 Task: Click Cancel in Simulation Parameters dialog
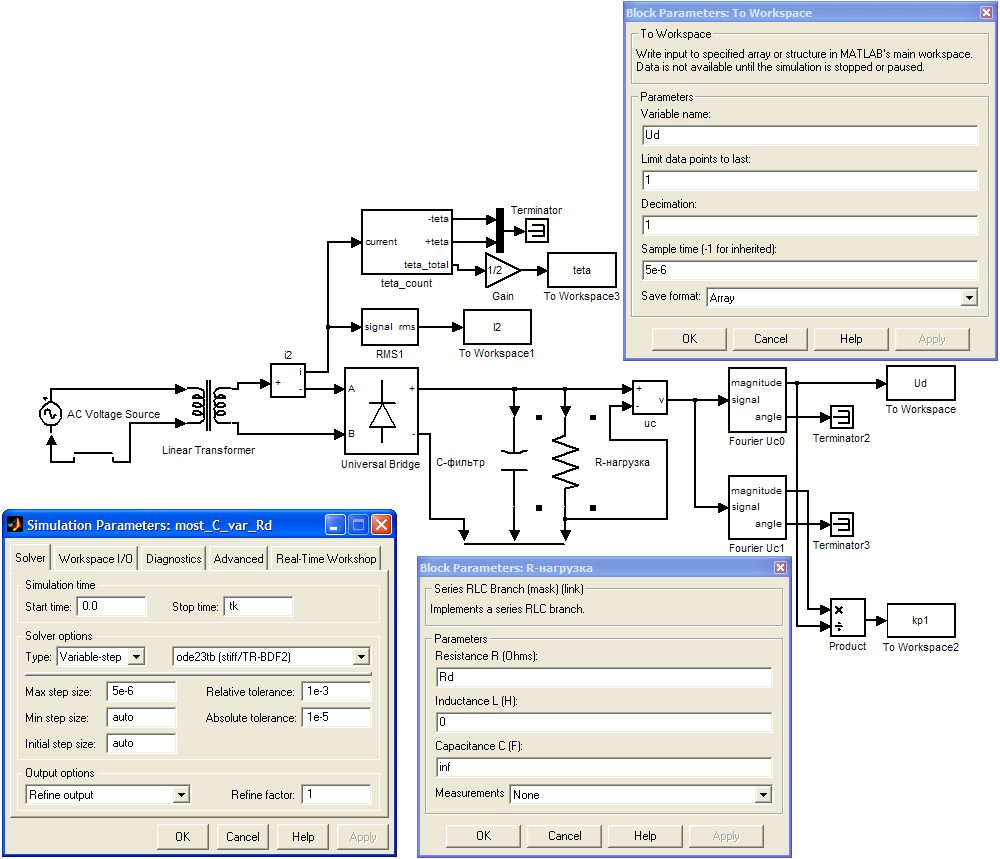point(243,837)
